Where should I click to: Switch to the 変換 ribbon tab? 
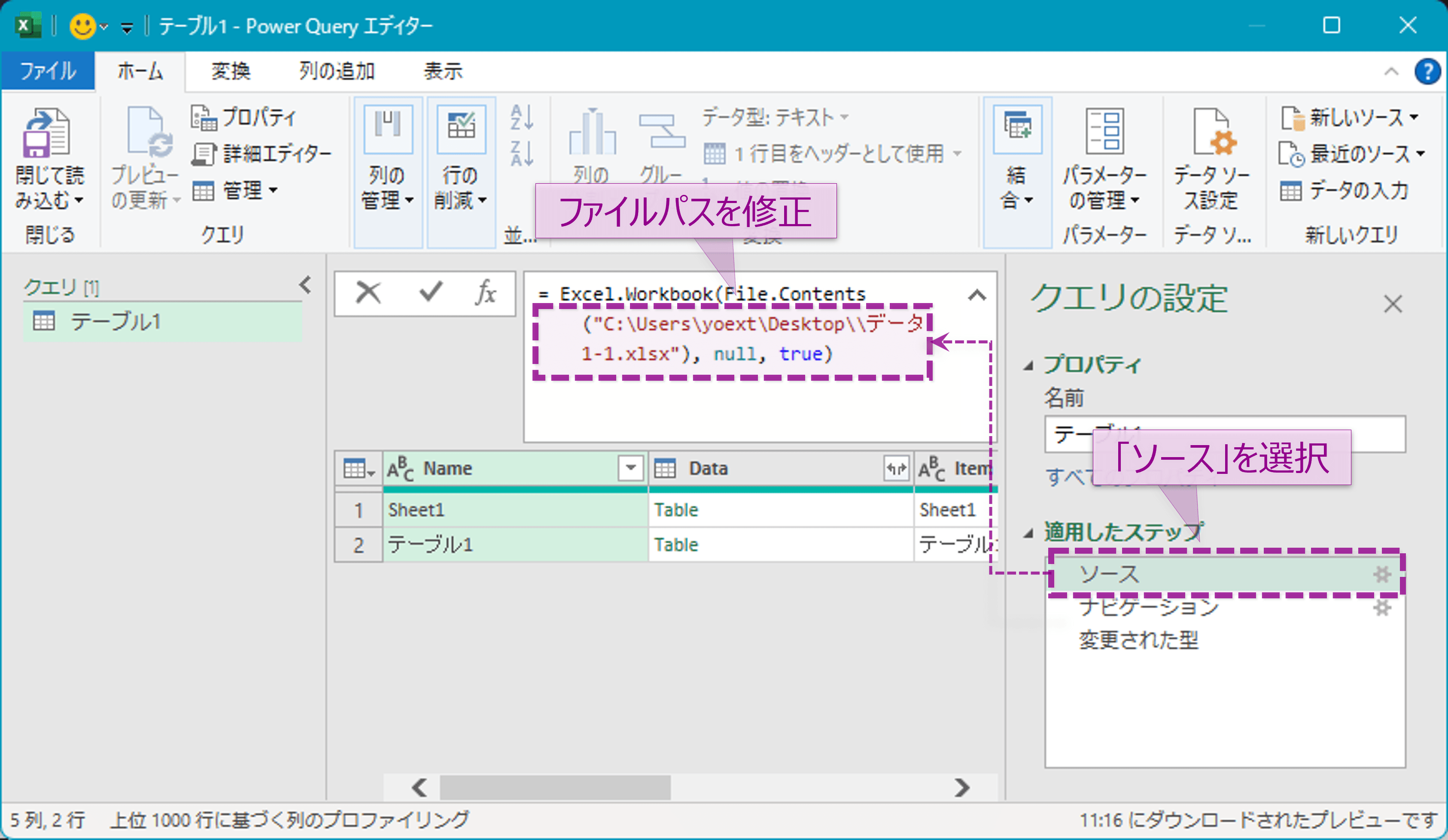(231, 71)
